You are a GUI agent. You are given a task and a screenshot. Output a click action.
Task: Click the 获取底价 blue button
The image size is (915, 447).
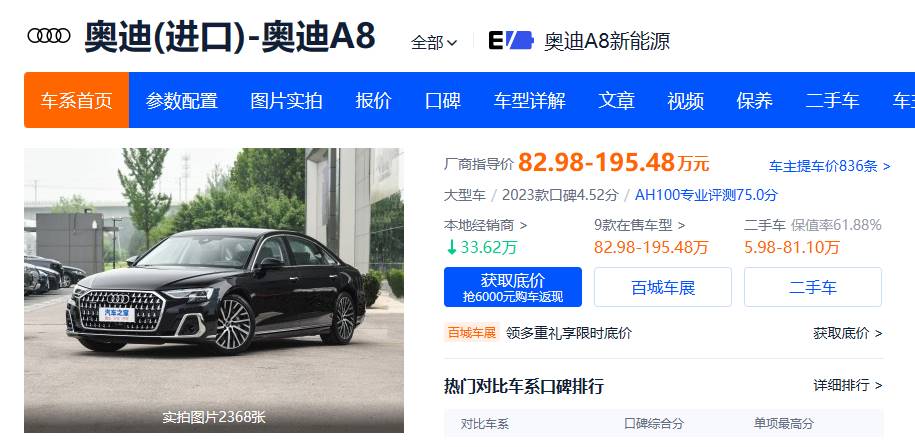click(513, 287)
